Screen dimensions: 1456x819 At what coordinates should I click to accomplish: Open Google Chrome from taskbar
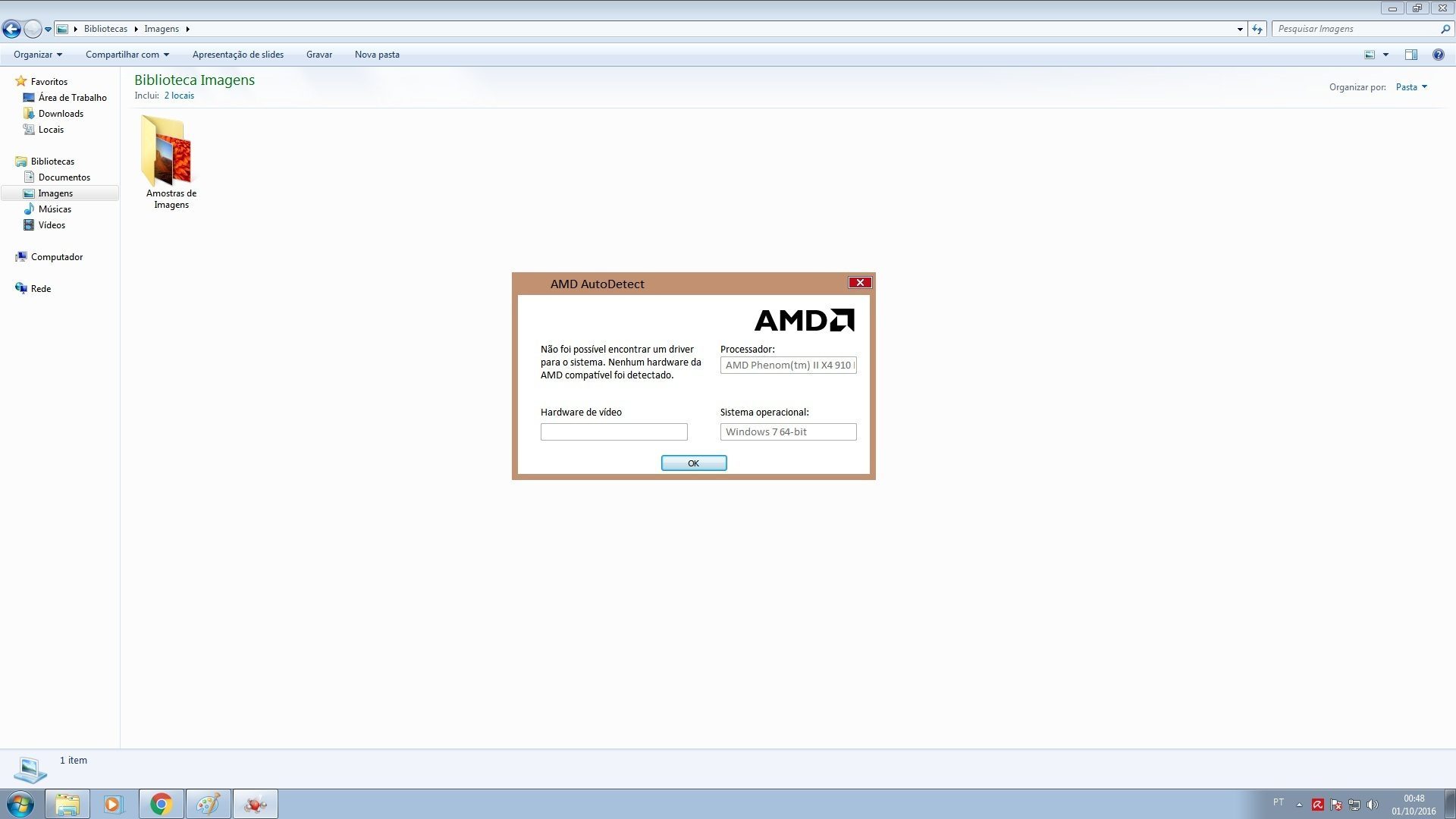tap(161, 804)
